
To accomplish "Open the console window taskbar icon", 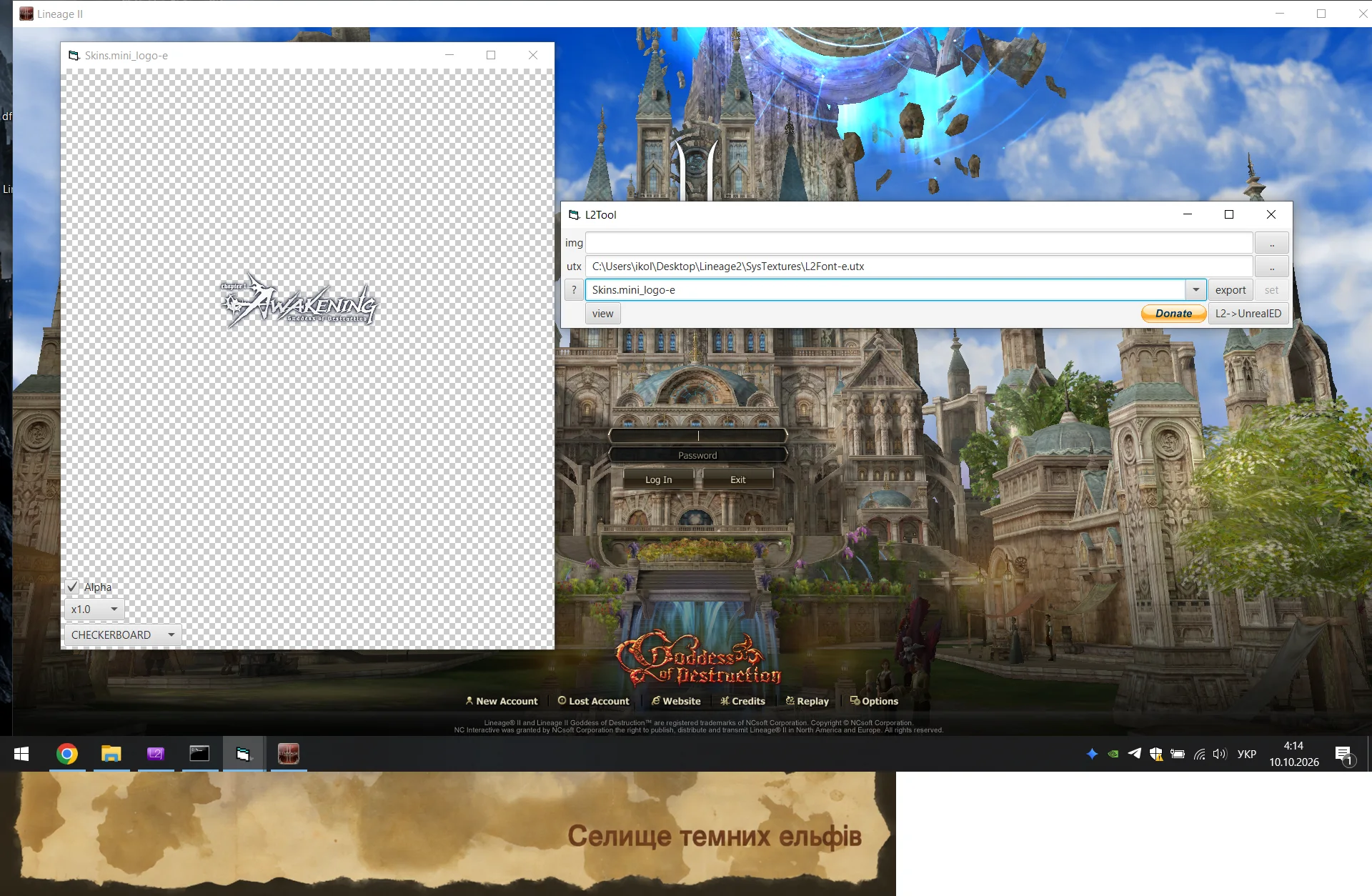I will pos(199,754).
